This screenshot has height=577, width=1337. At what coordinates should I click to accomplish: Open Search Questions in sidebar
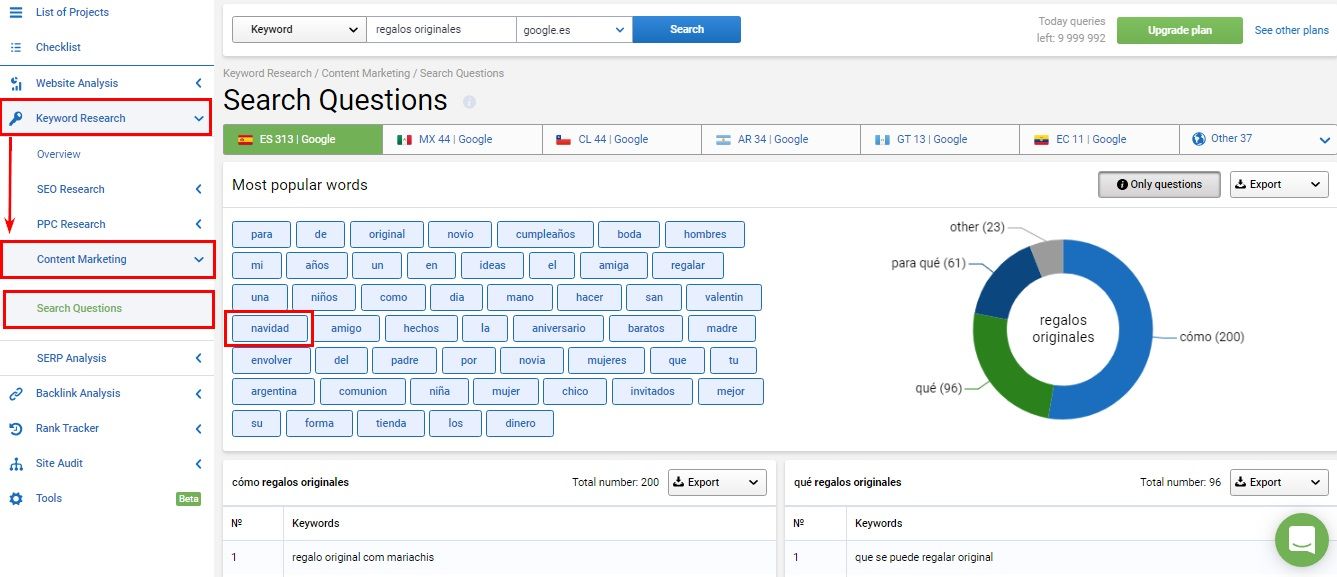79,308
